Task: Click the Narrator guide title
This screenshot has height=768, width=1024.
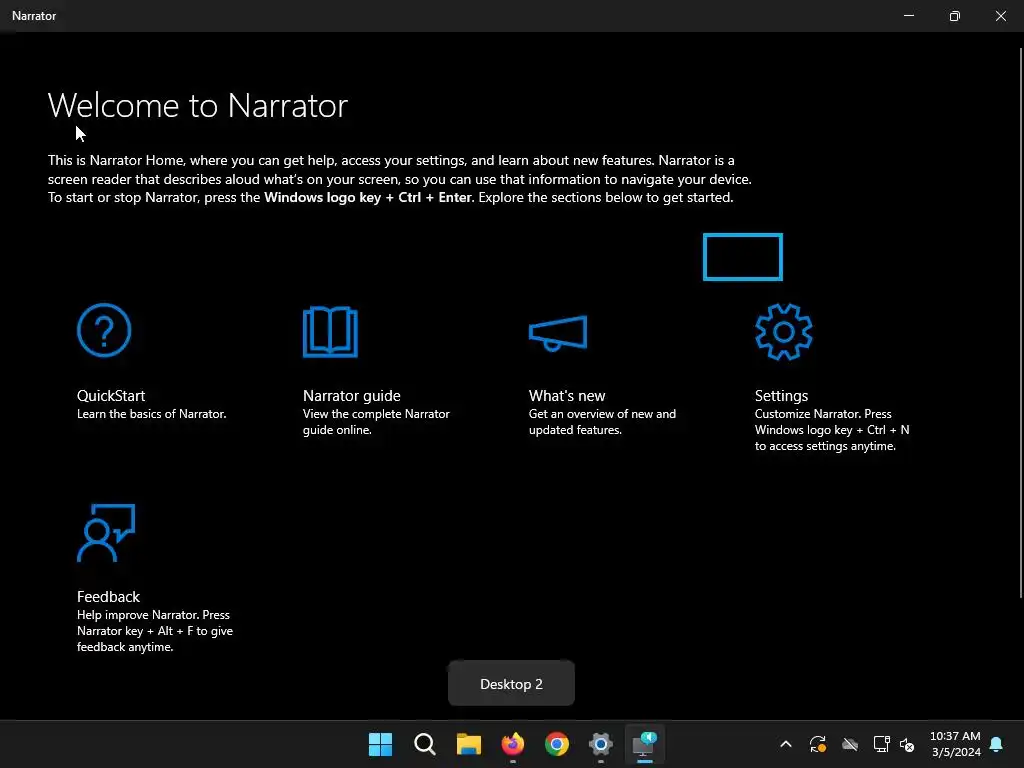Action: (x=351, y=396)
